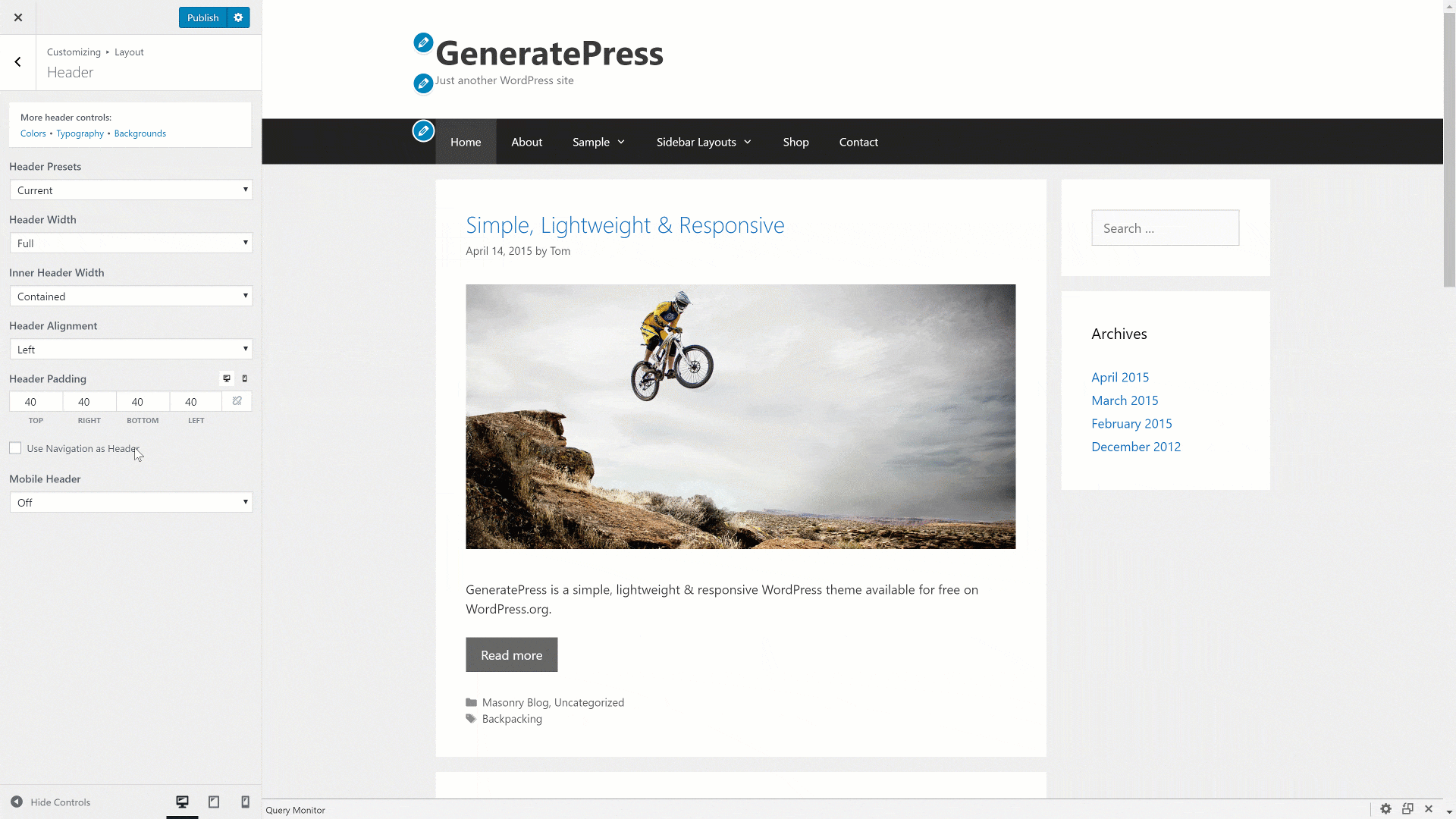Image resolution: width=1456 pixels, height=819 pixels.
Task: Click the desktop preview icon
Action: pos(181,802)
